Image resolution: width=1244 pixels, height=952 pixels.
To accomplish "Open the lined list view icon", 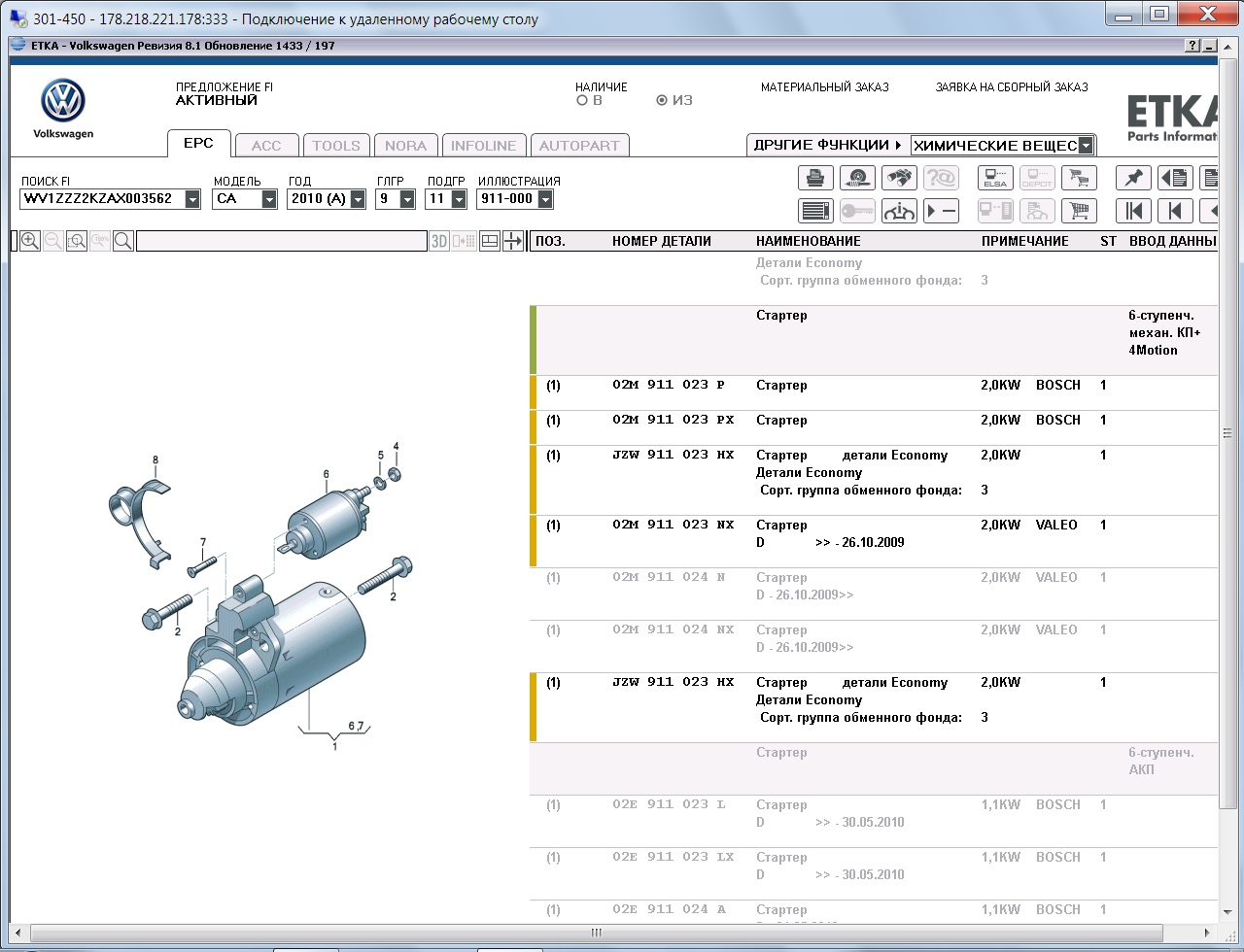I will coord(815,210).
